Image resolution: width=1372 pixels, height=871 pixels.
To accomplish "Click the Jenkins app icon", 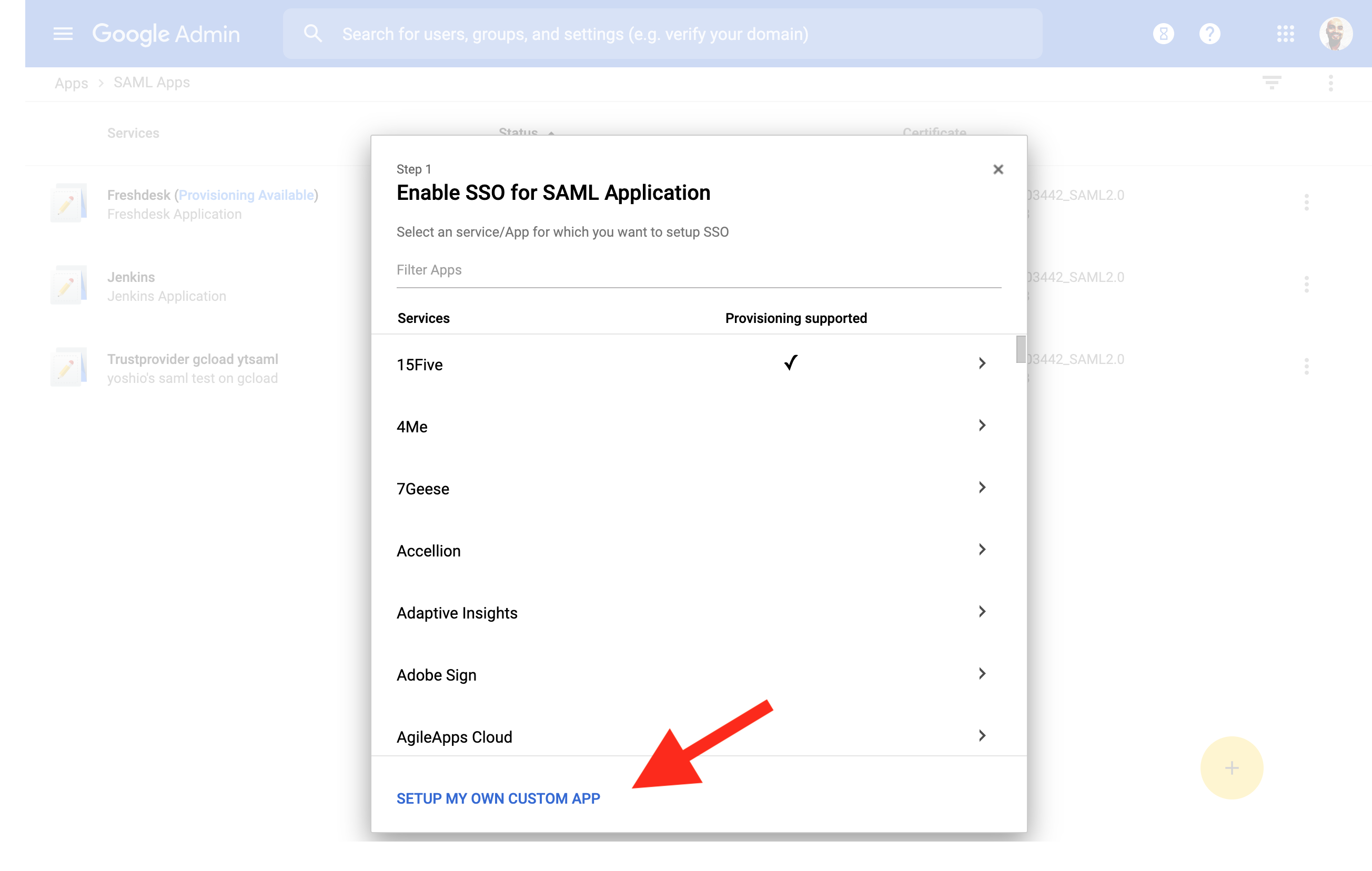I will pyautogui.click(x=68, y=285).
